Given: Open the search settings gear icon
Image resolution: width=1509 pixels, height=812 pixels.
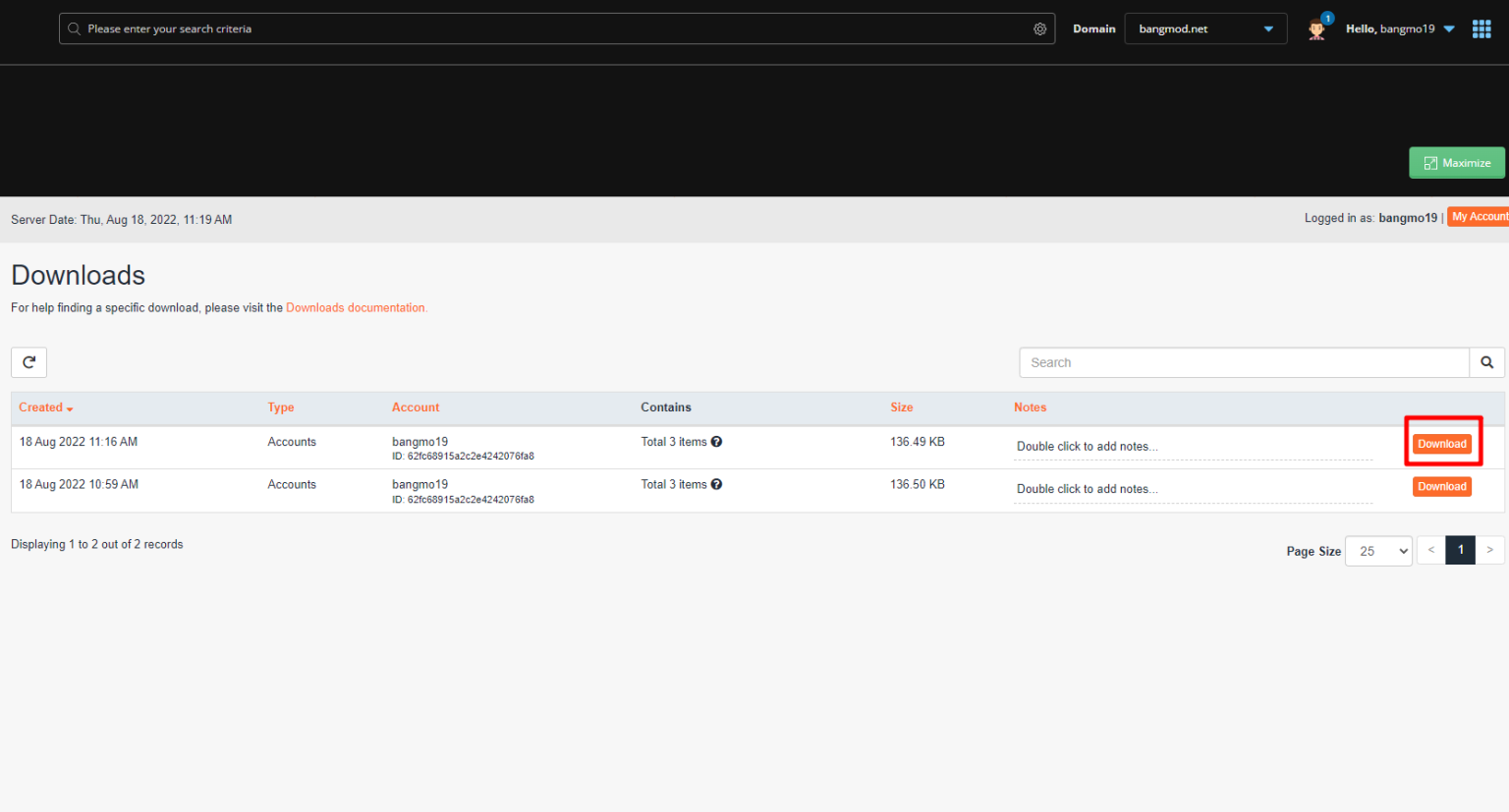Looking at the screenshot, I should tap(1039, 28).
